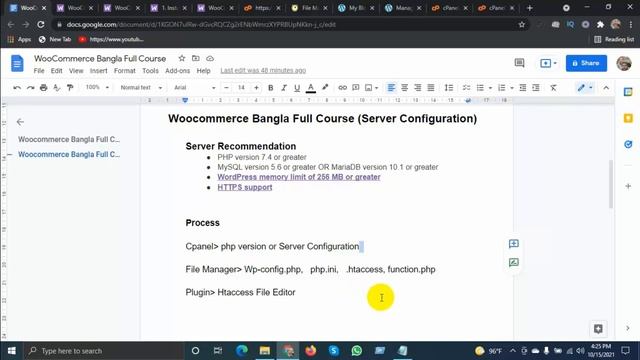Open the Edit menu
Image resolution: width=640 pixels, height=360 pixels.
point(56,71)
